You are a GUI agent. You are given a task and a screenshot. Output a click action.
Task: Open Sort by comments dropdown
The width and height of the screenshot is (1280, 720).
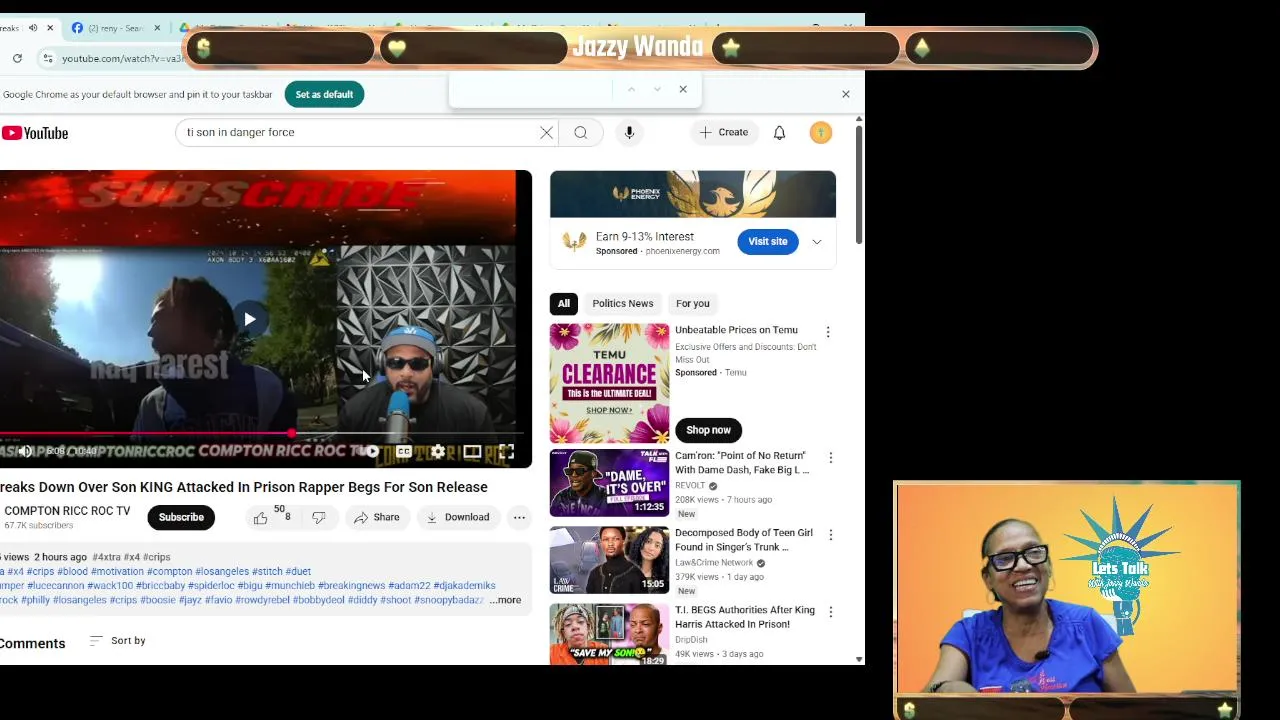[118, 640]
